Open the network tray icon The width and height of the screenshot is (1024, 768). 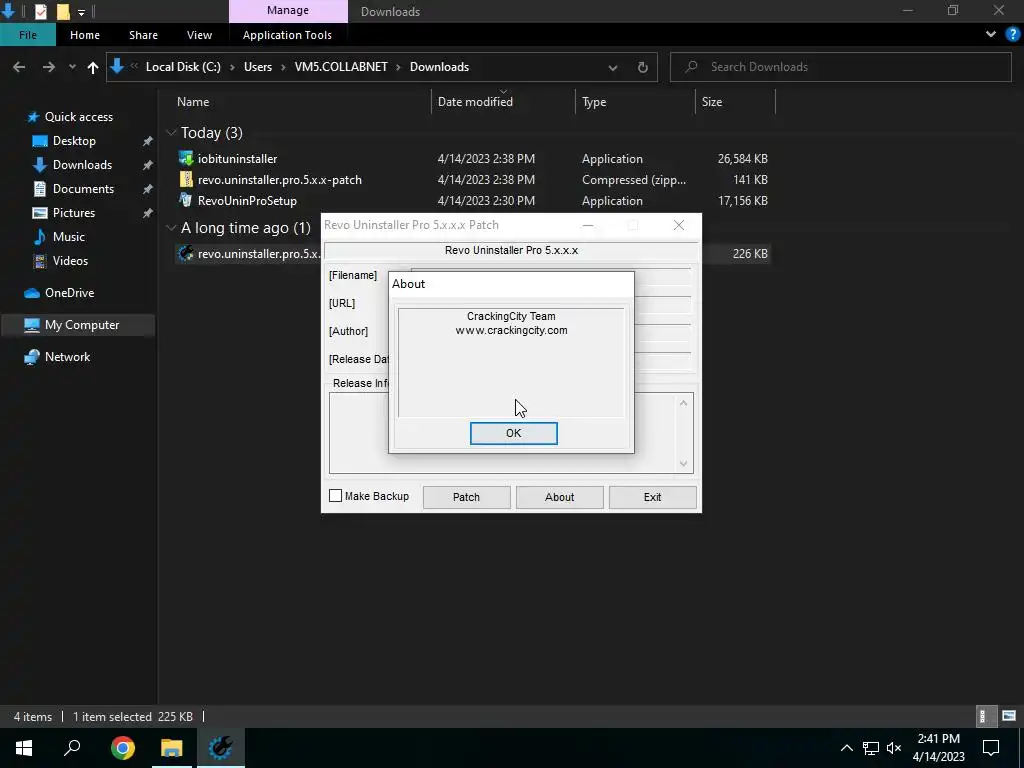click(x=871, y=748)
